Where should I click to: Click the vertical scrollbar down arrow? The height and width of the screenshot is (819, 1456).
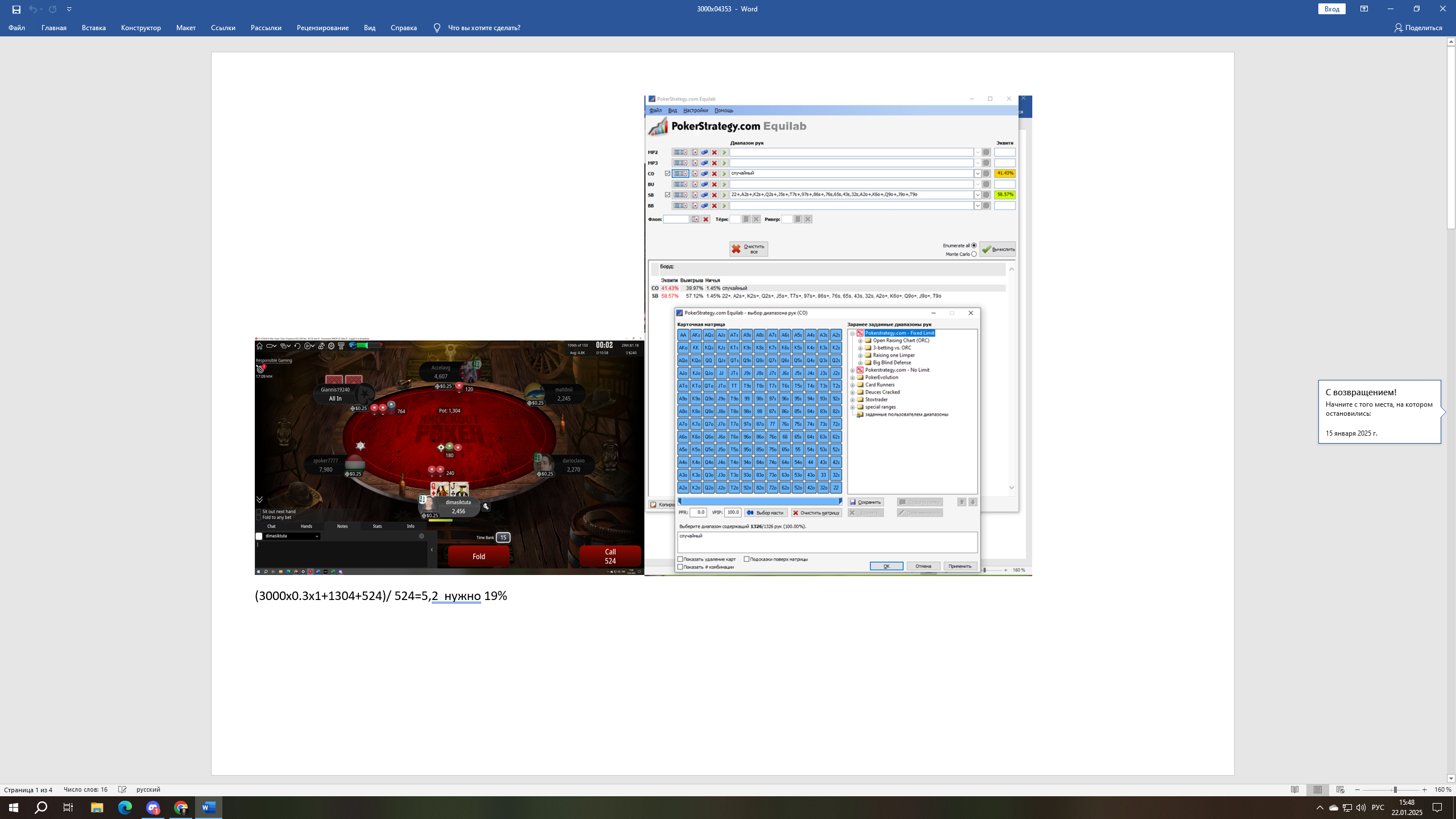1451,779
